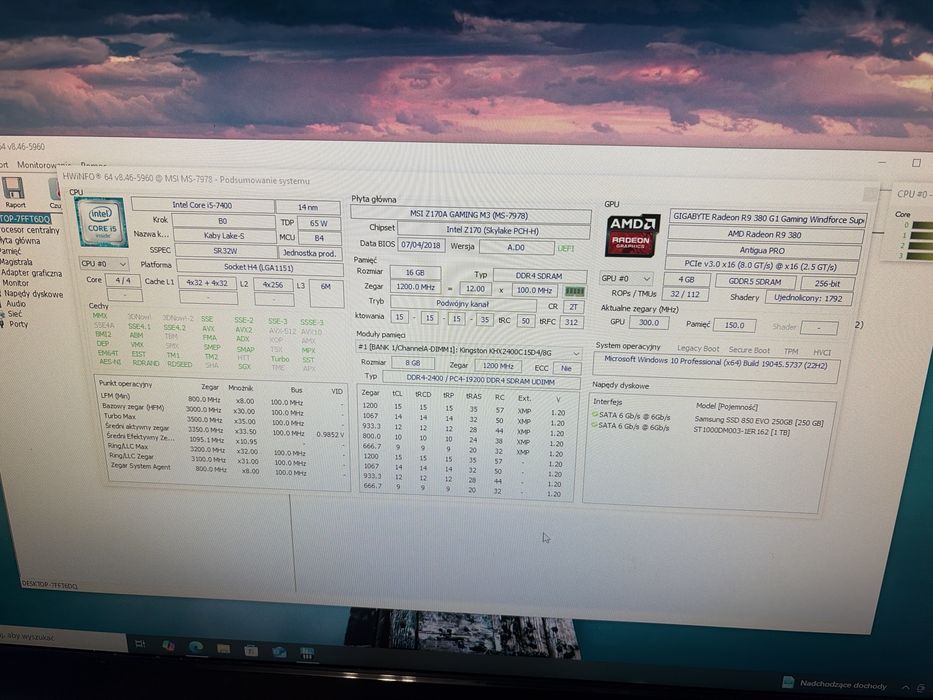This screenshot has height=700, width=933.
Task: Click the AMD Radeon Graphics logo
Action: coord(633,235)
